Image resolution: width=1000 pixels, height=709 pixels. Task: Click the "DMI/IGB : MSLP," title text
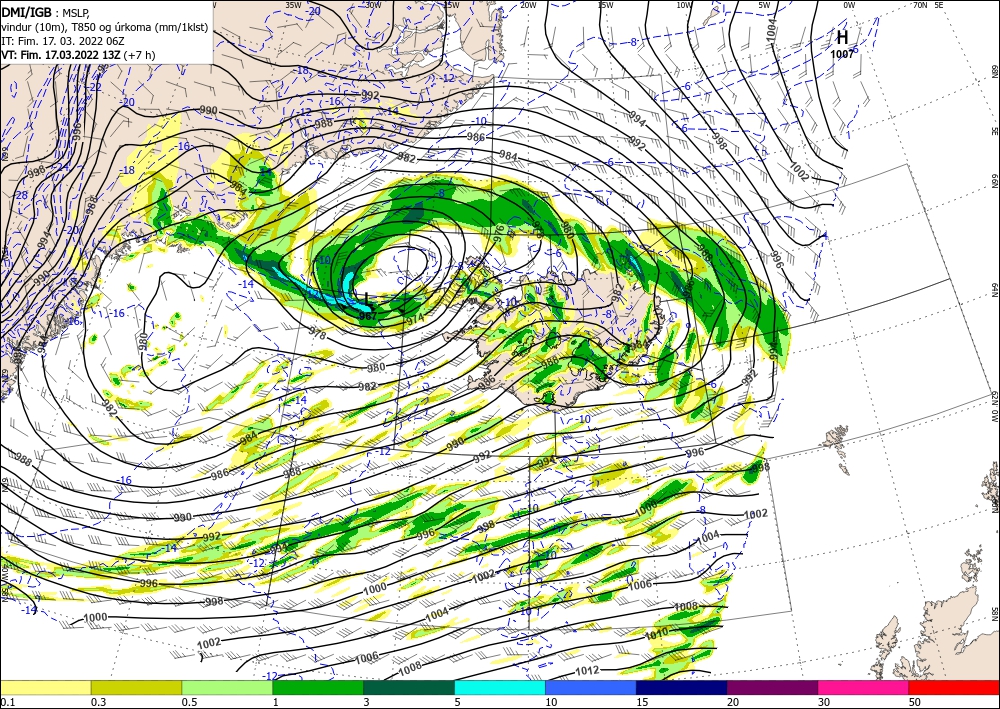click(x=46, y=12)
